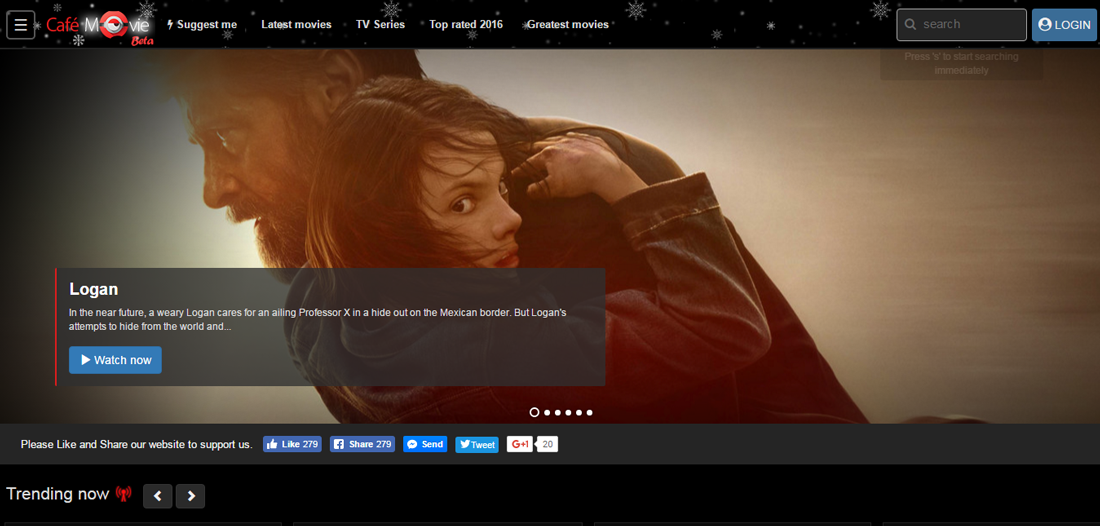
Task: Open Suggest me page
Action: pos(202,25)
